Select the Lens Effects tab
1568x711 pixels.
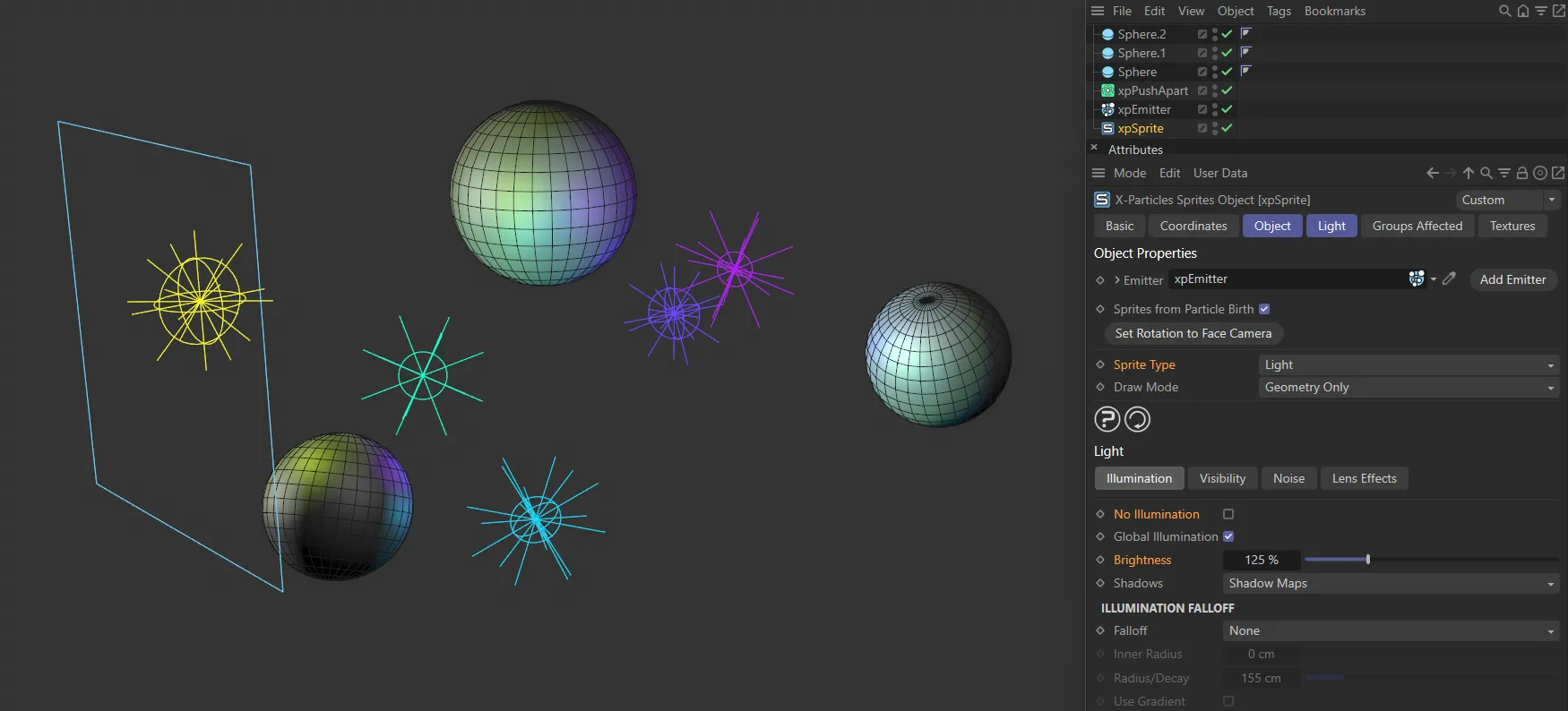pyautogui.click(x=1364, y=478)
